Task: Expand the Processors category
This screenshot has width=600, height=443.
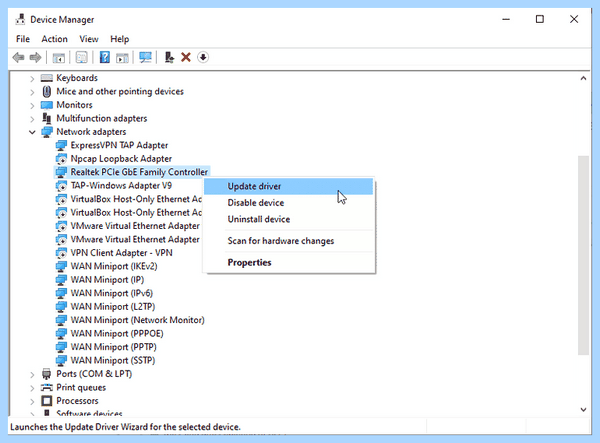Action: pos(32,402)
